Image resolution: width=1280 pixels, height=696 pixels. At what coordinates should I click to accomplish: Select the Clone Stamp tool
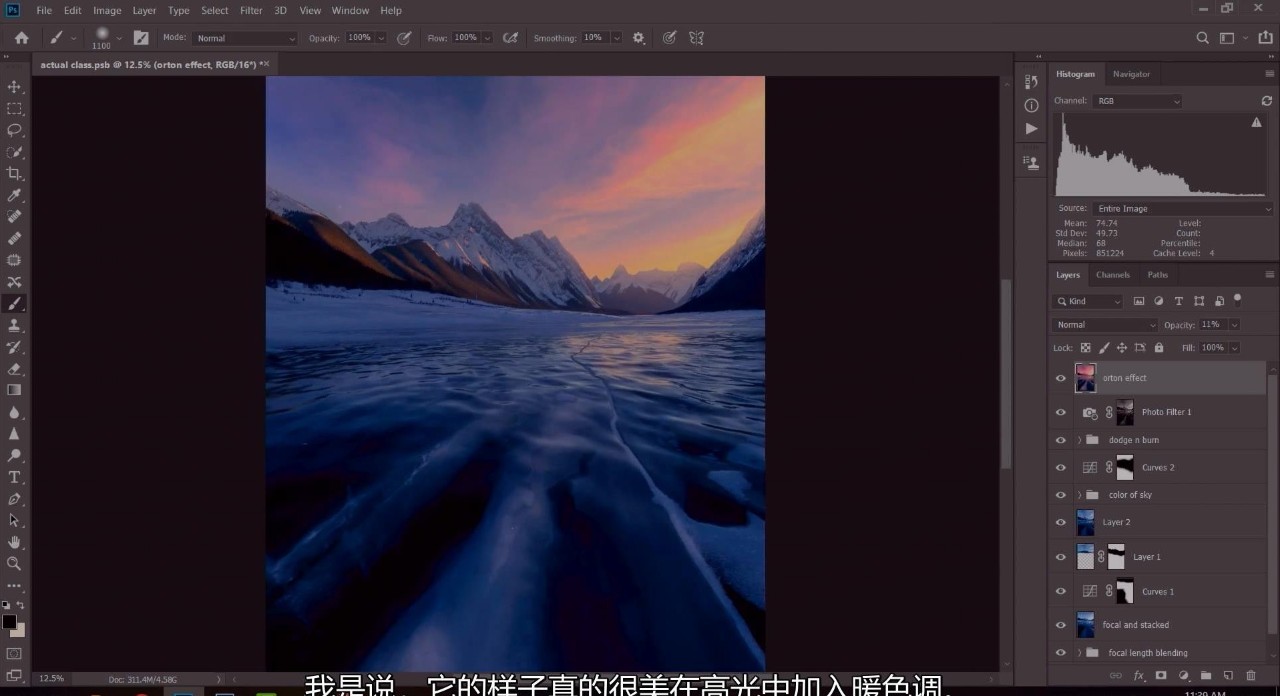click(x=14, y=325)
